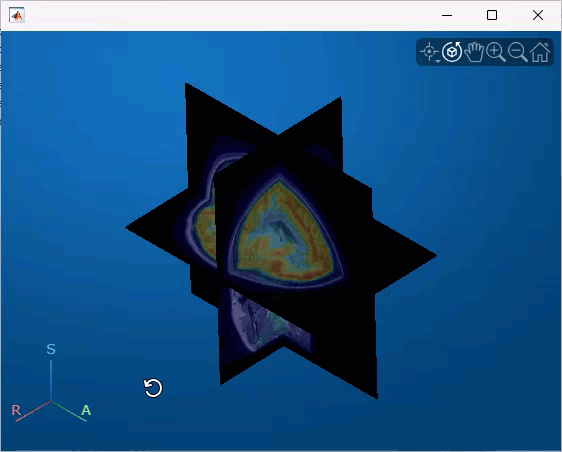Click the A axis label on the orientation indicator

pos(86,410)
